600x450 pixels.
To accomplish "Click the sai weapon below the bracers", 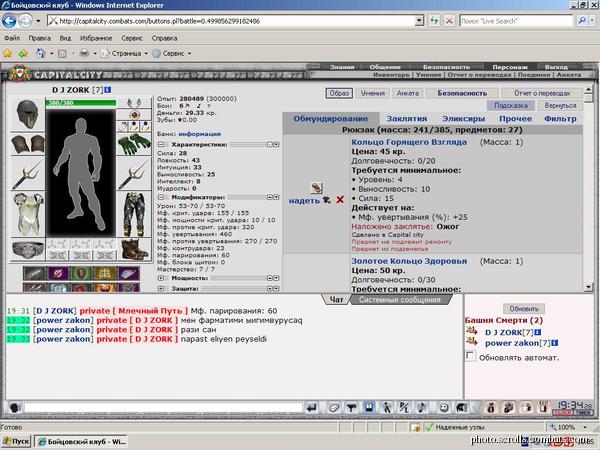I will click(x=28, y=174).
